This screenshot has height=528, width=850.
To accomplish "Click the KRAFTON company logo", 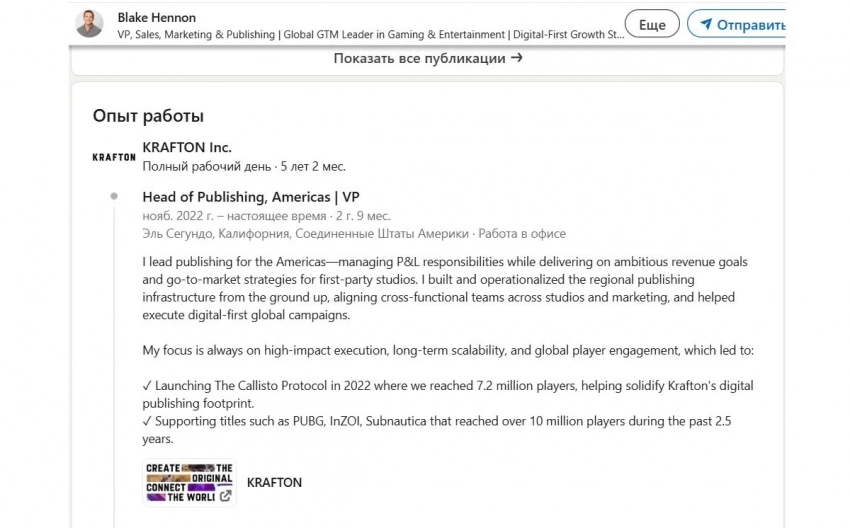I will (x=114, y=157).
